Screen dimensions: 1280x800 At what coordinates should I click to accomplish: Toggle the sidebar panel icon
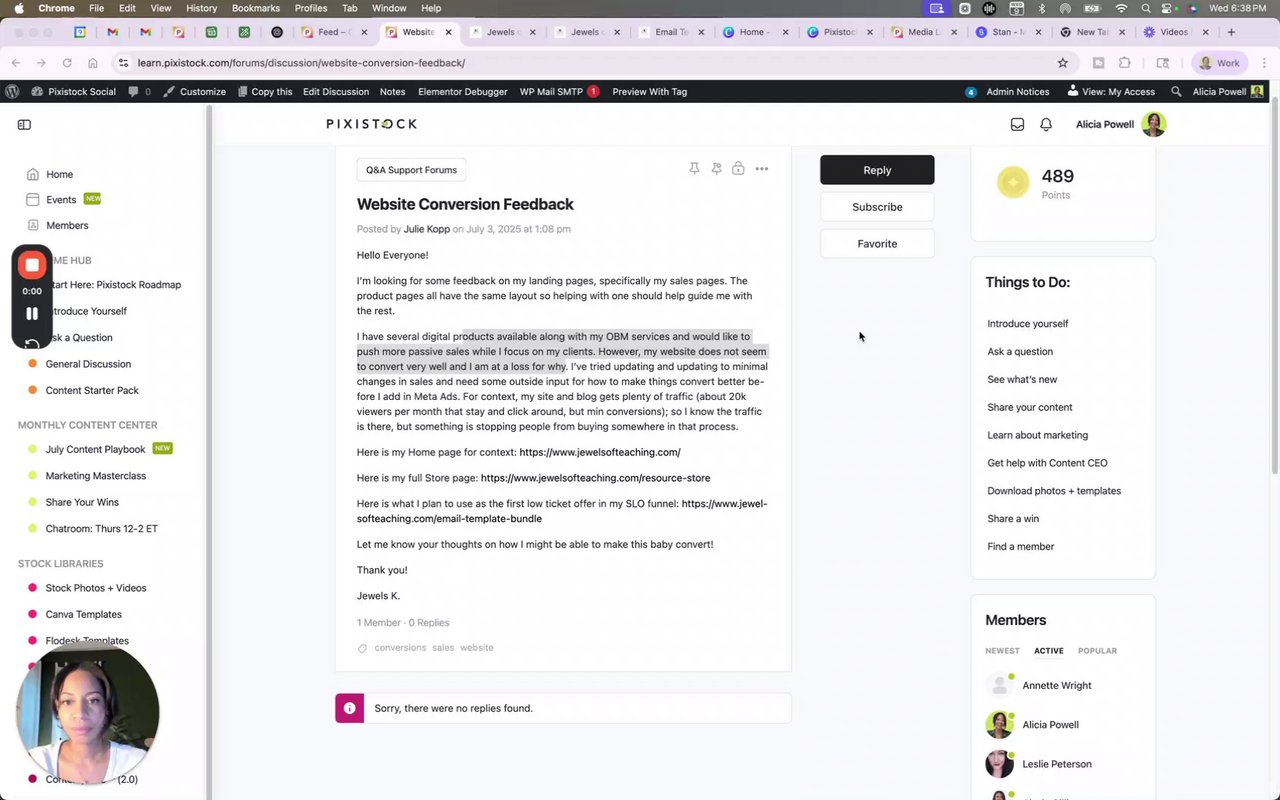(x=24, y=125)
